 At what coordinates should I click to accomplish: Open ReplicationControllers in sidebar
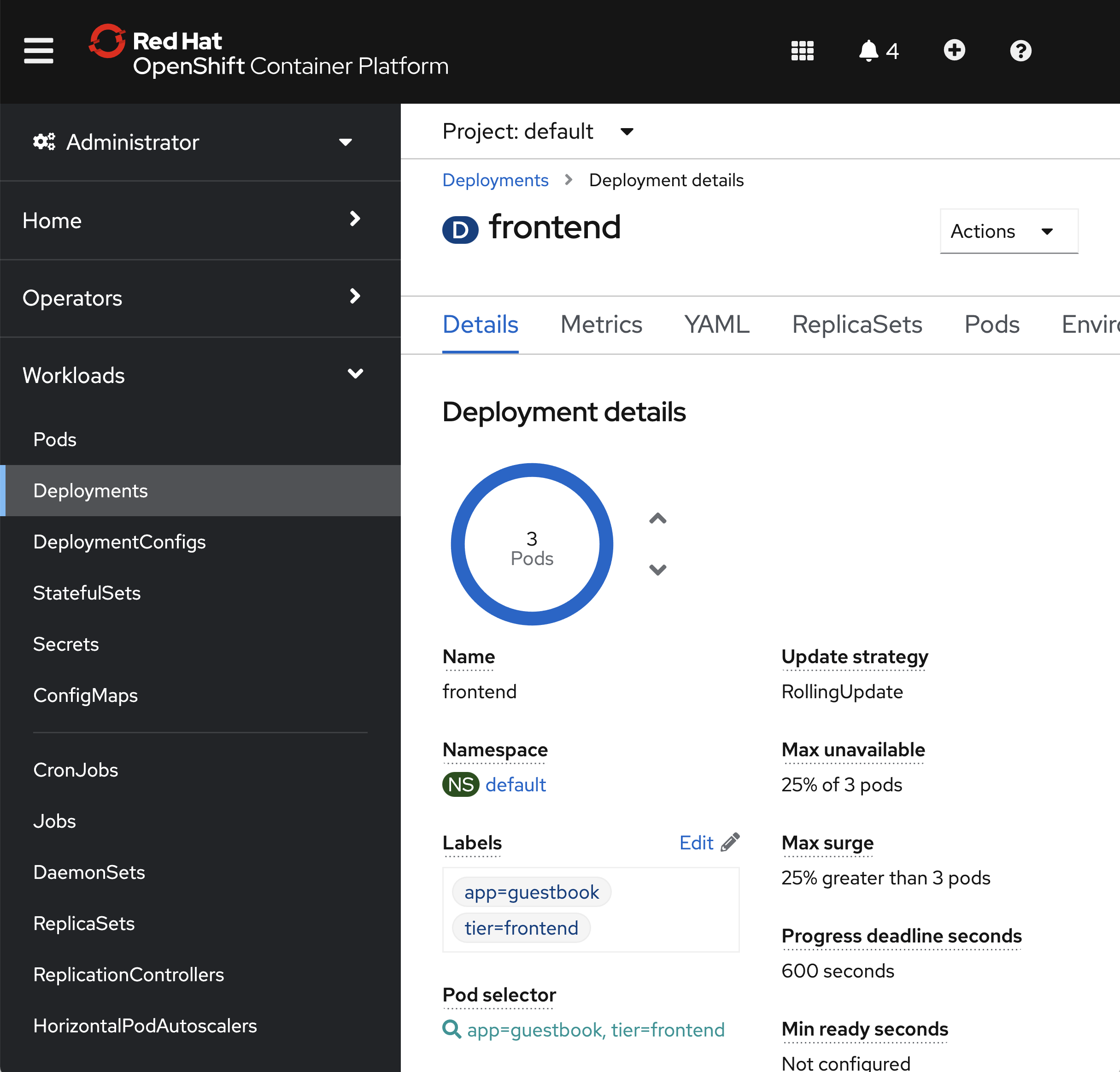pos(200,974)
